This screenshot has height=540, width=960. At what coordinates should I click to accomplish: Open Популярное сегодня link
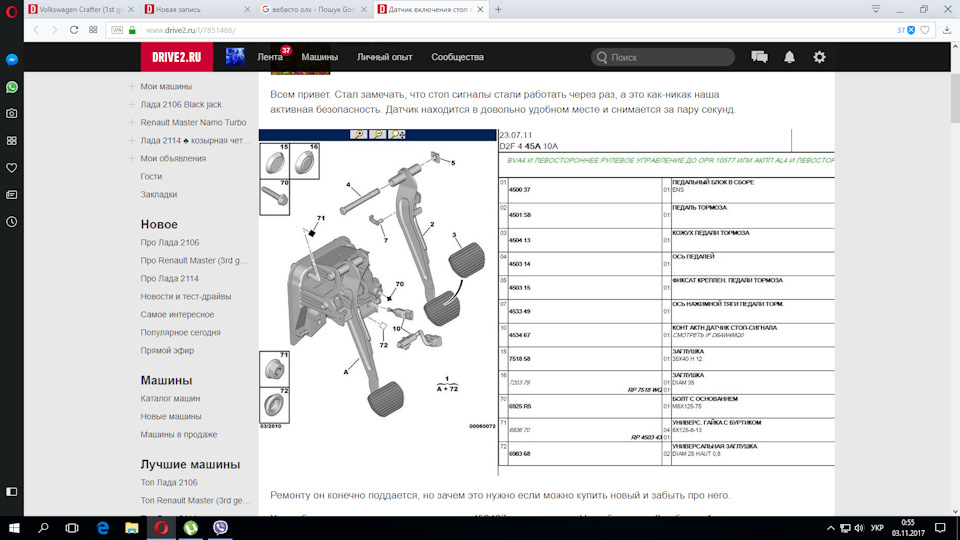[180, 332]
